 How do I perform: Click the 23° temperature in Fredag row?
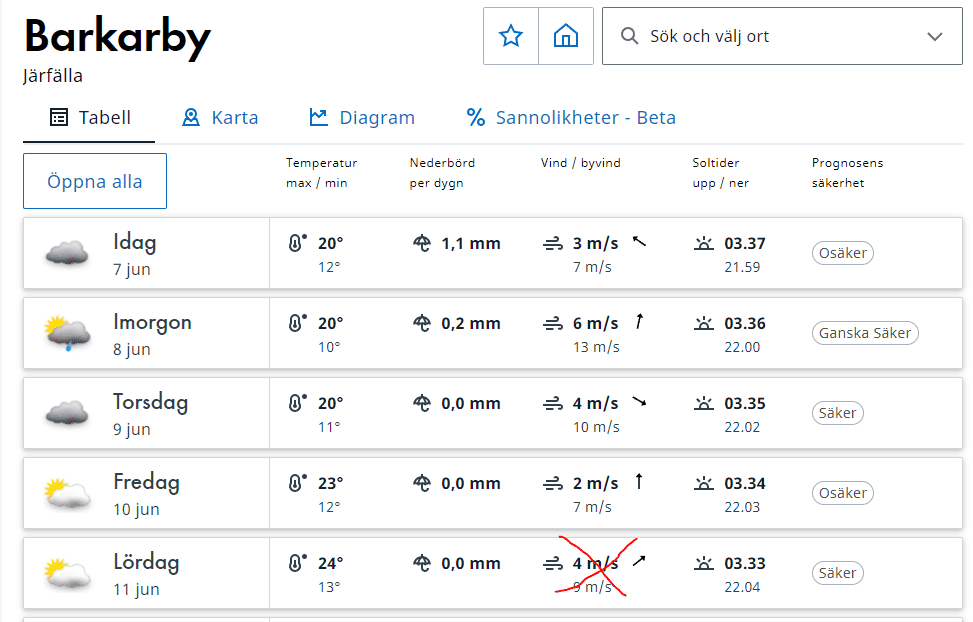[331, 484]
